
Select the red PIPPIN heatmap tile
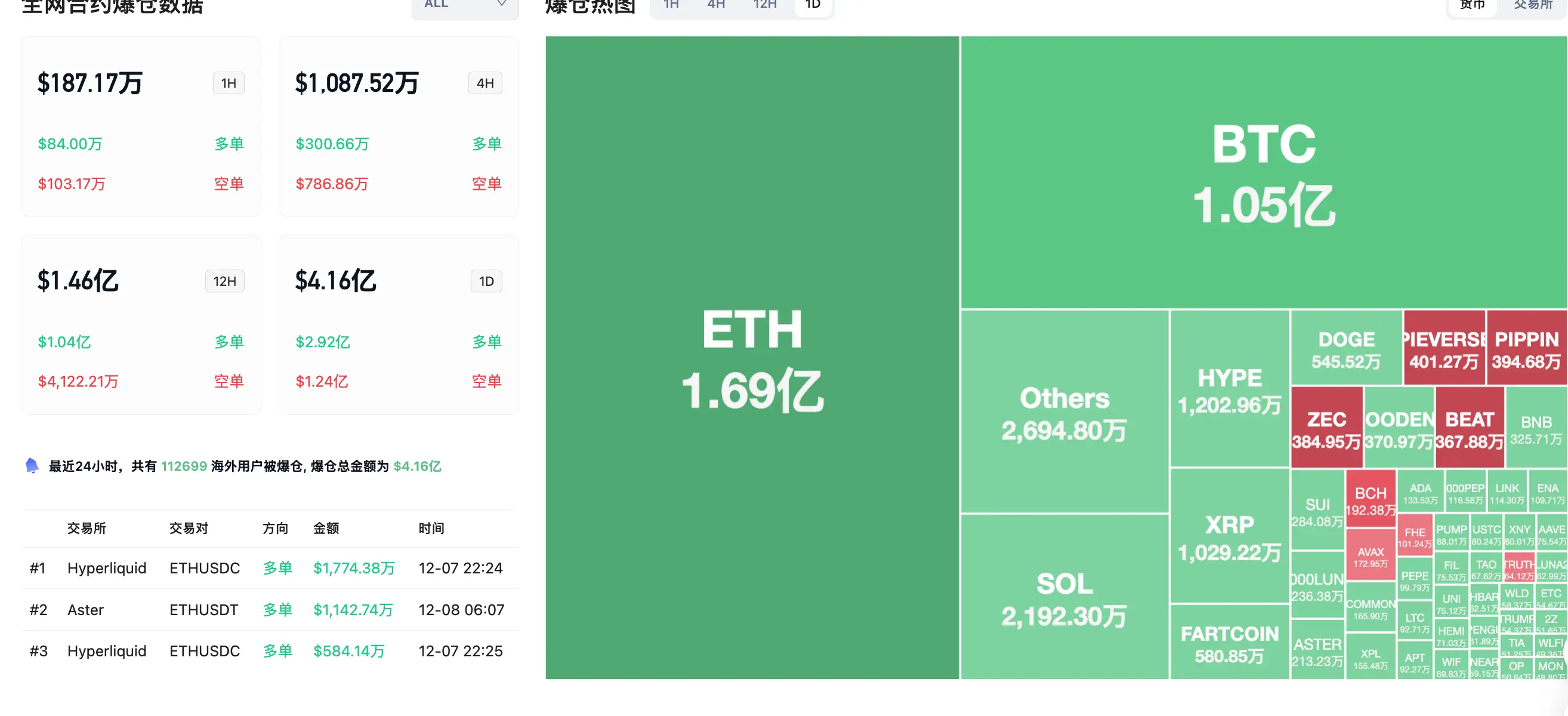1526,349
